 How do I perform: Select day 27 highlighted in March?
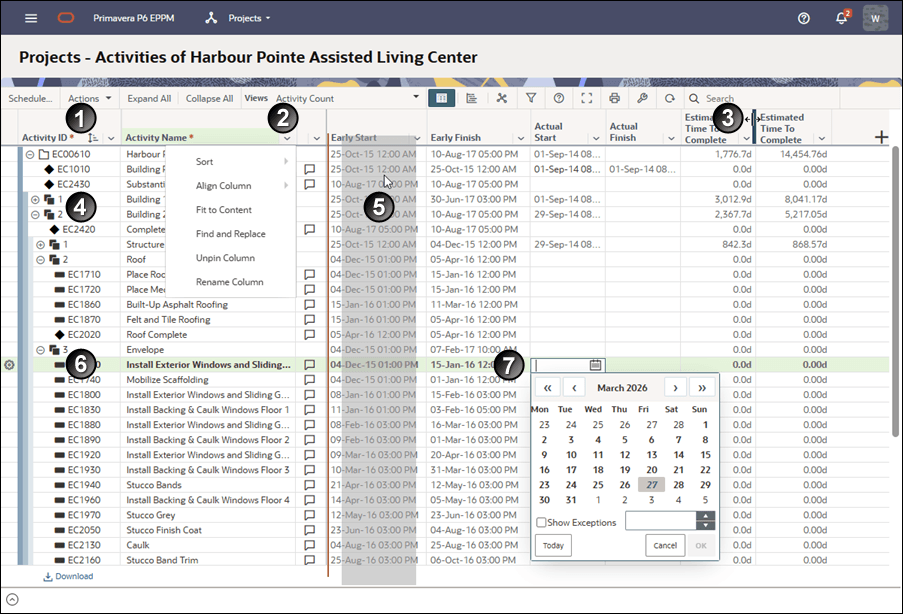tap(651, 485)
